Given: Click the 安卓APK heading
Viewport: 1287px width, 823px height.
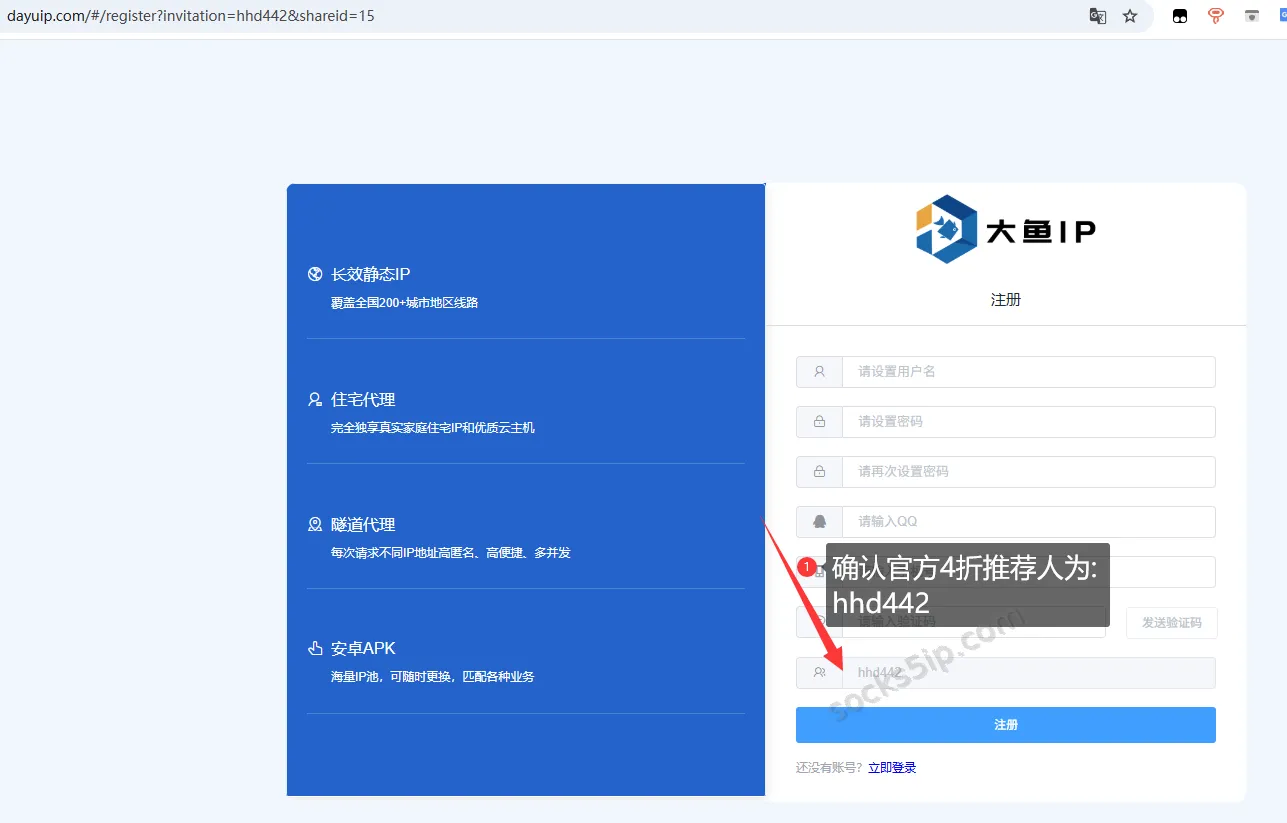Looking at the screenshot, I should point(364,648).
